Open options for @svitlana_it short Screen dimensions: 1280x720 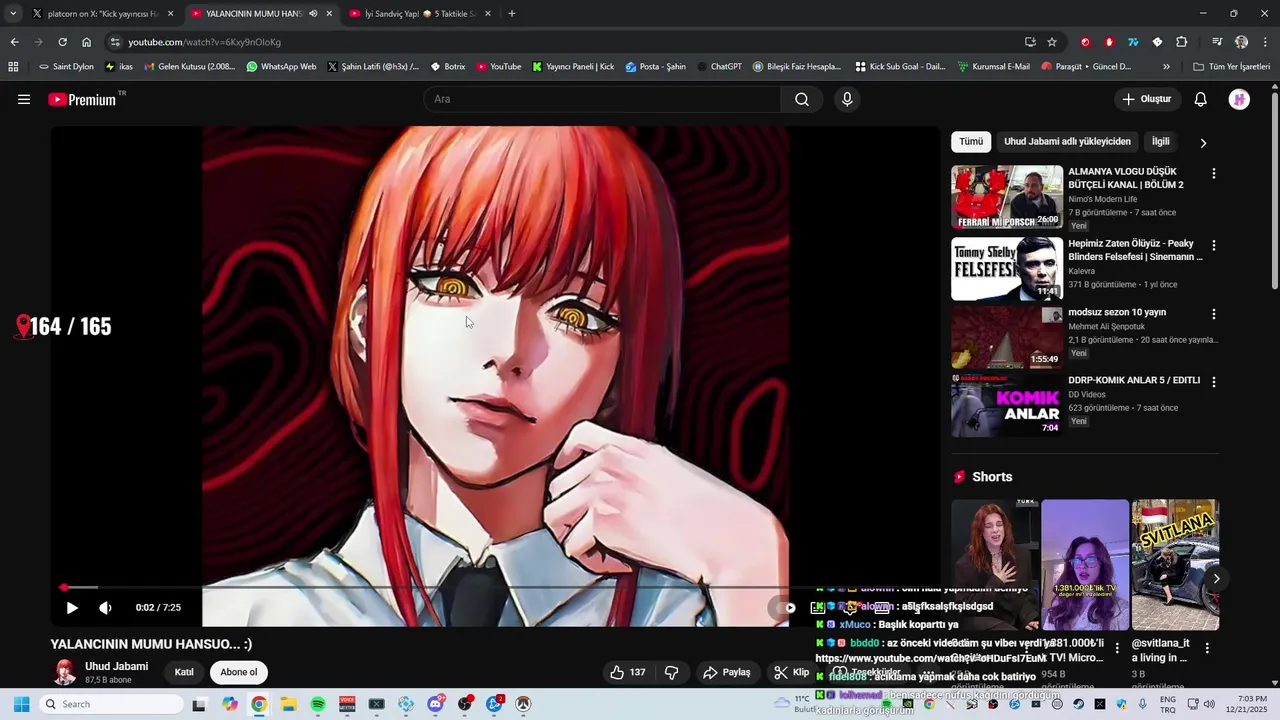tap(1207, 648)
